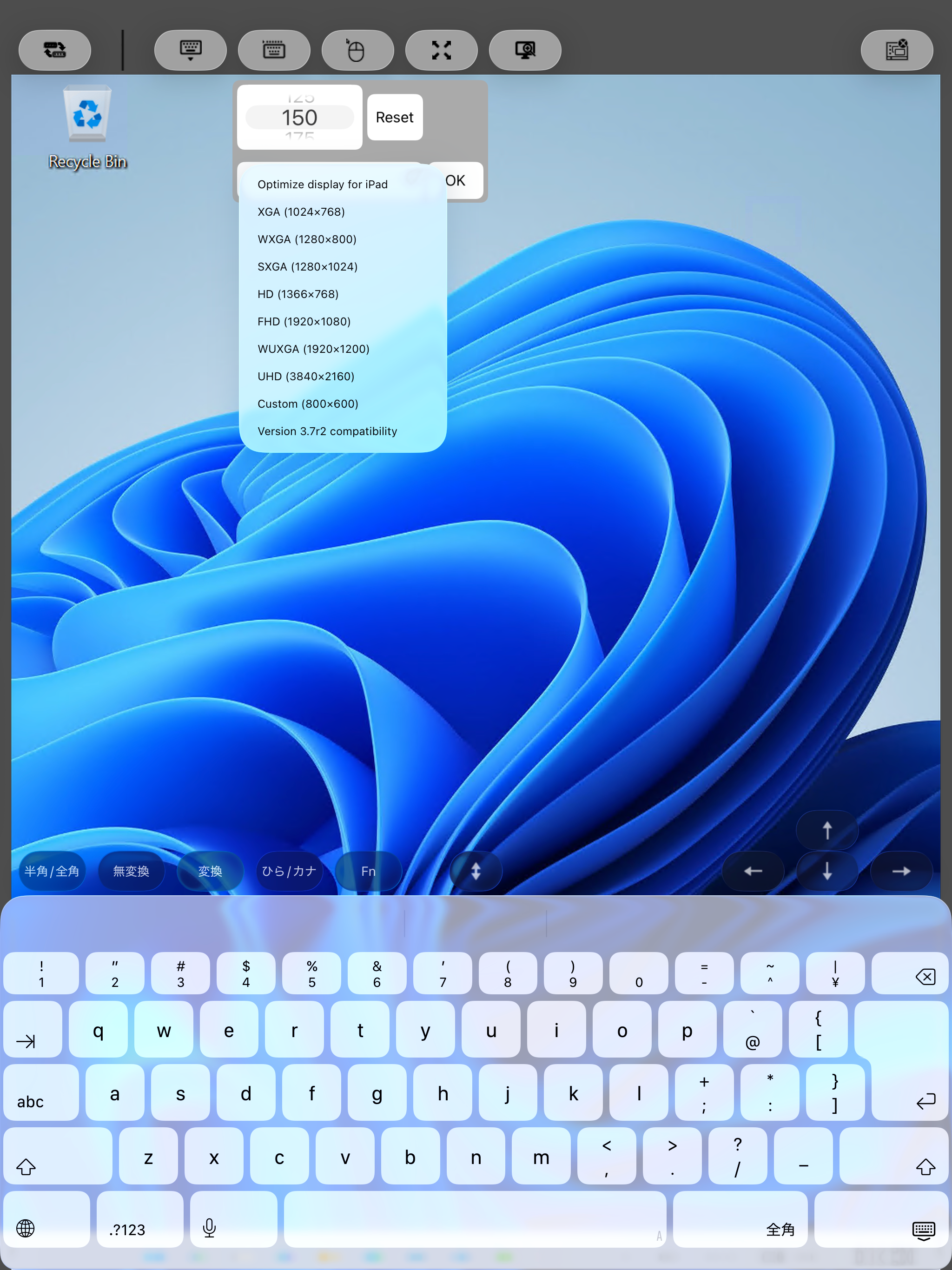Tap the left arrow key button
The width and height of the screenshot is (952, 1270).
(x=753, y=871)
